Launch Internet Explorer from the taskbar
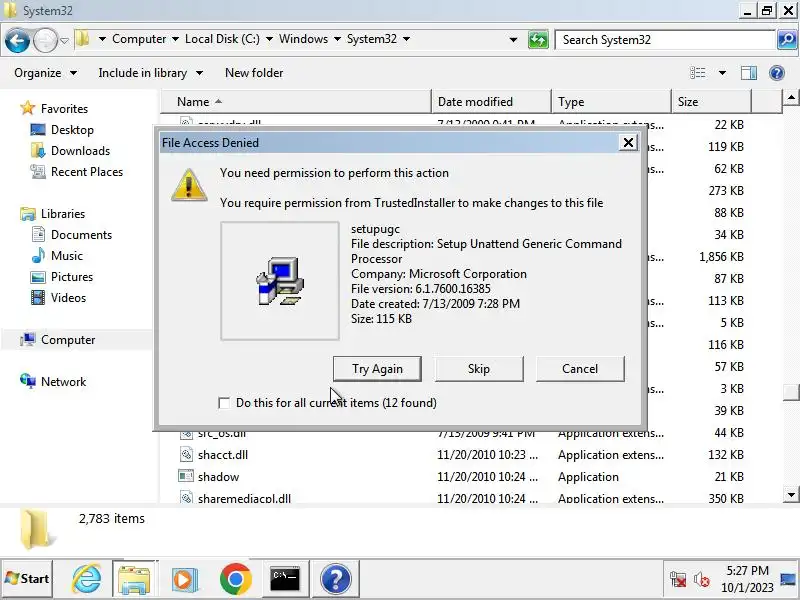Viewport: 800px width, 600px height. coord(86,579)
